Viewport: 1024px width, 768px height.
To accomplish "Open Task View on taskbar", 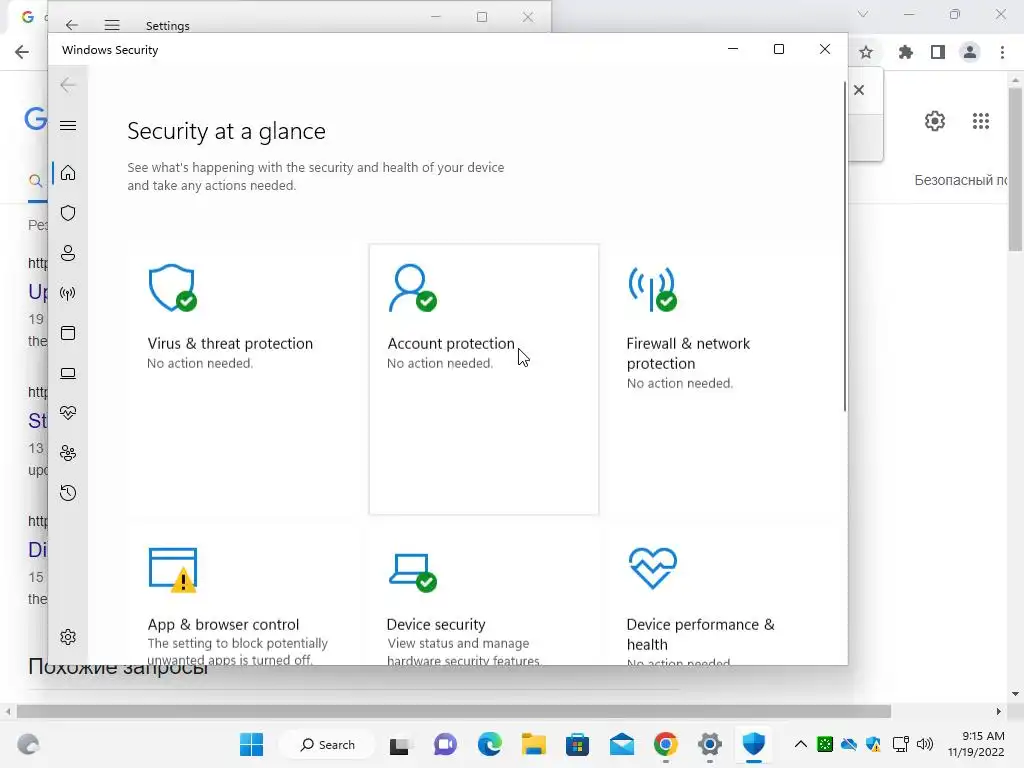I will [x=400, y=745].
